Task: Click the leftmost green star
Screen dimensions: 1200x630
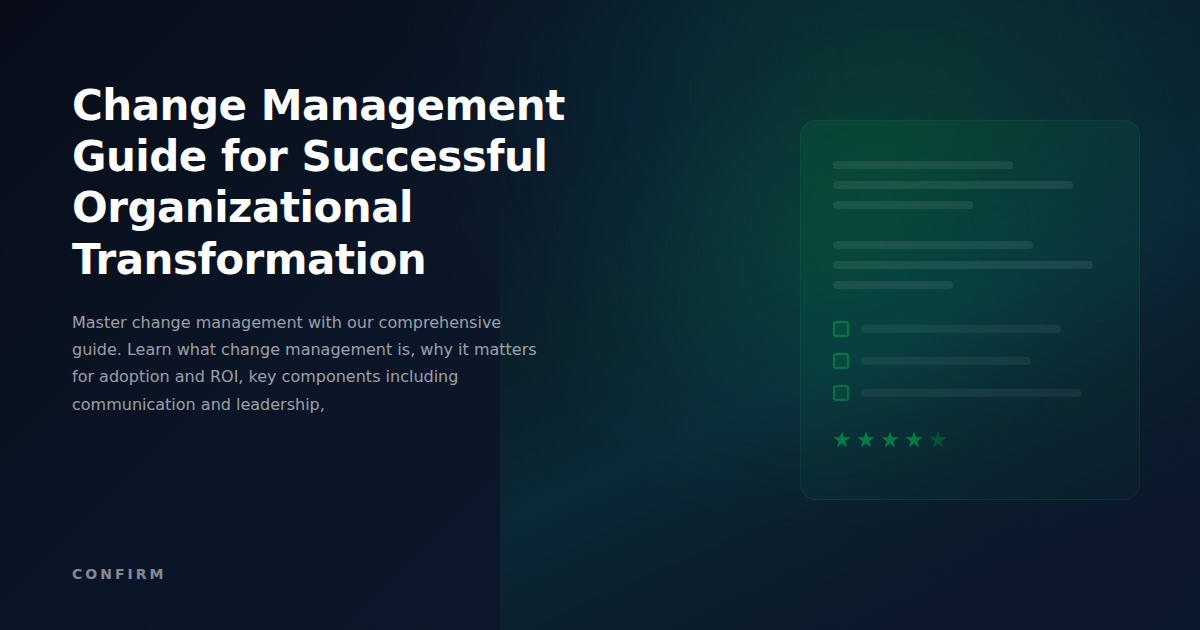Action: [x=840, y=438]
